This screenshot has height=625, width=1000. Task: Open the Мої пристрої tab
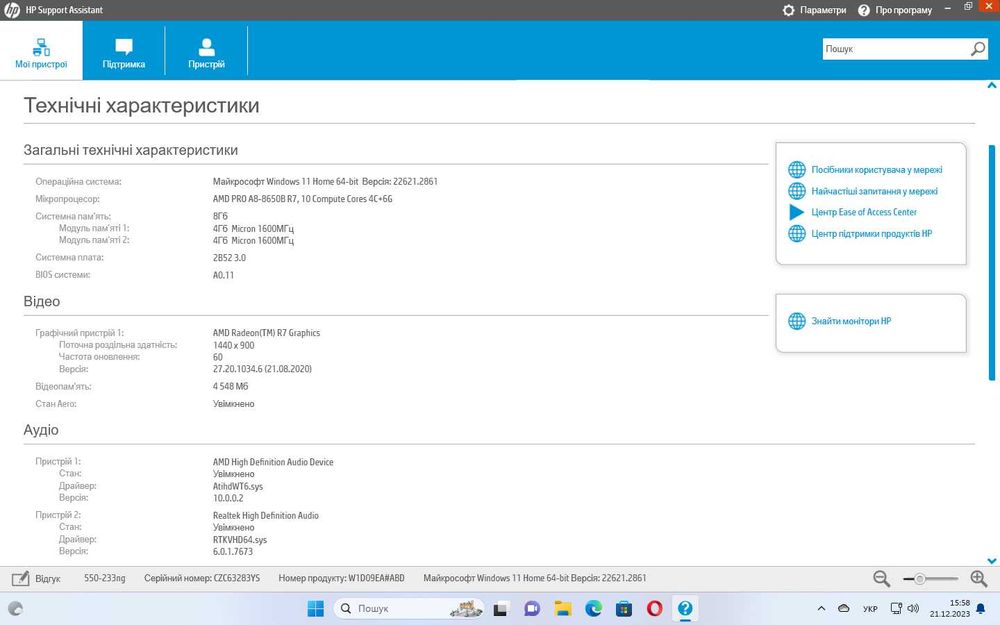coord(41,51)
